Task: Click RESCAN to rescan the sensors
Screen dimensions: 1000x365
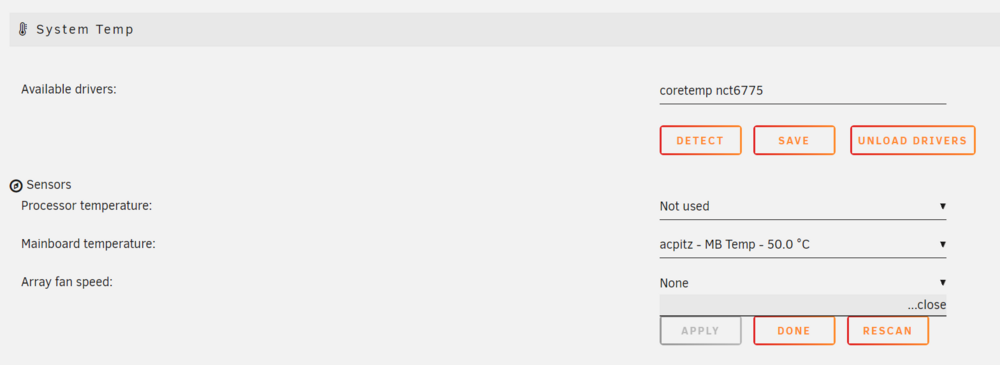Action: coord(888,331)
